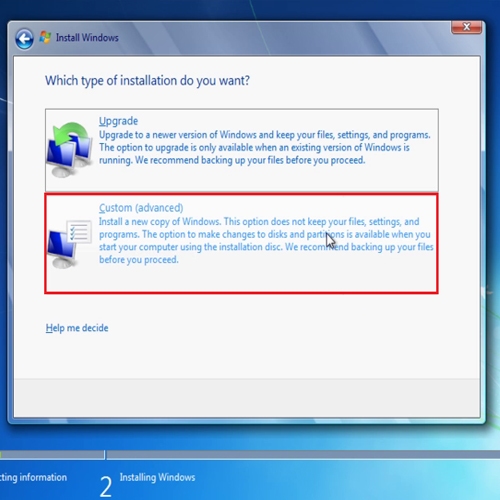
Task: Click the Upgrade option description paragraph
Action: 265,147
